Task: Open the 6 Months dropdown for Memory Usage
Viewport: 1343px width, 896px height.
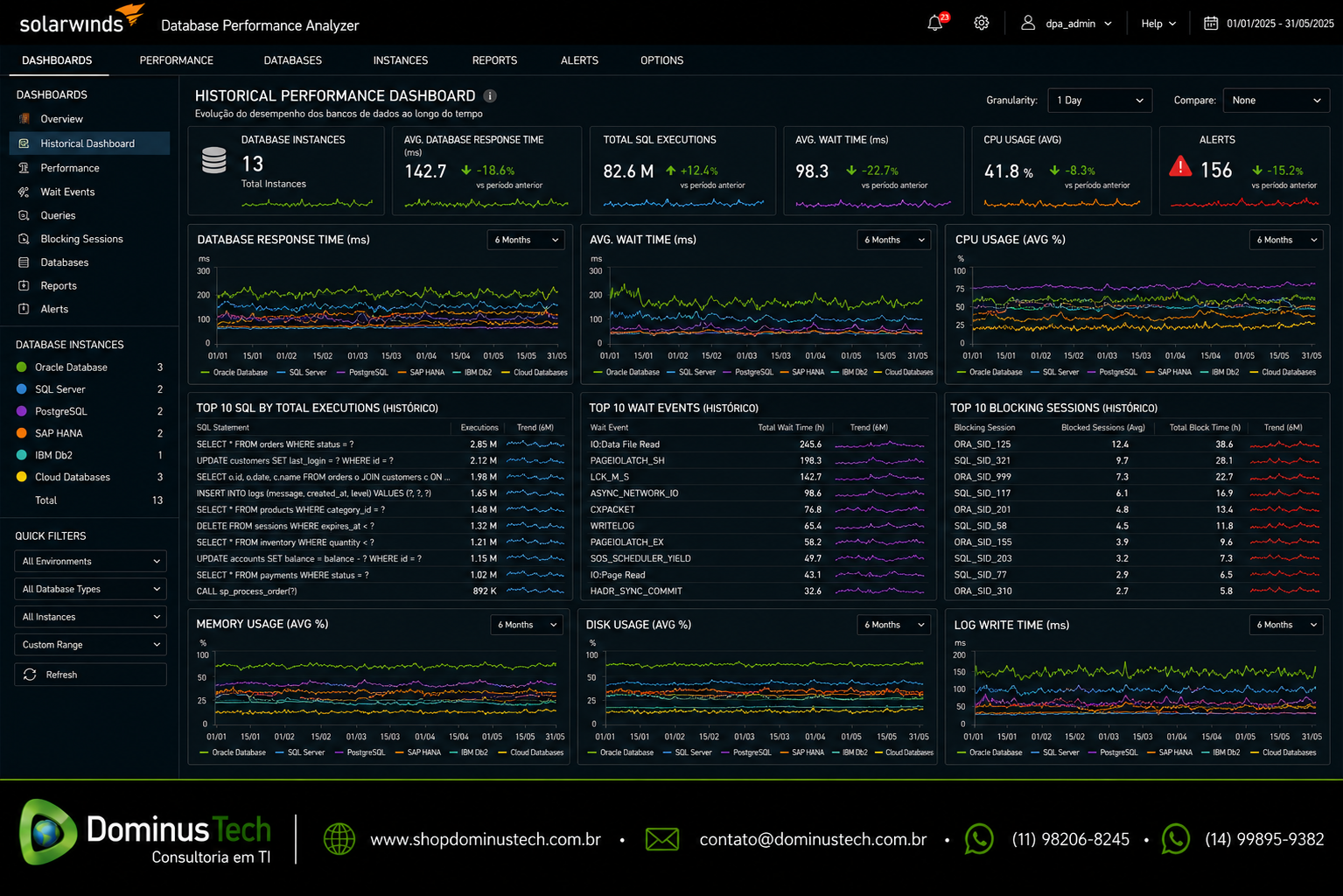Action: tap(527, 625)
